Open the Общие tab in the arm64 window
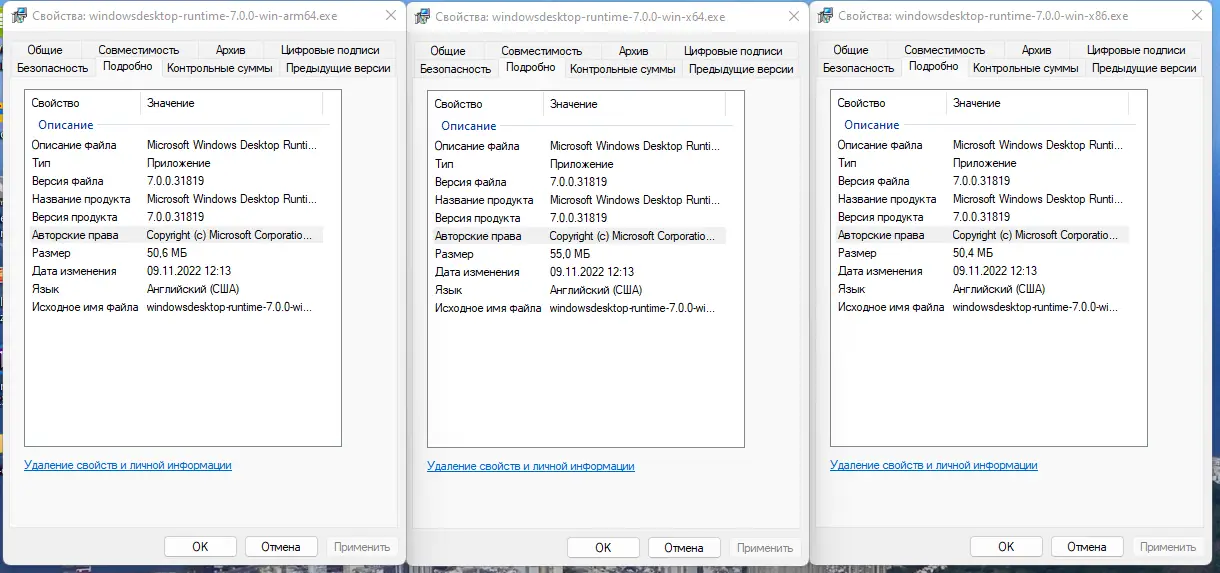This screenshot has width=1220, height=573. coord(45,50)
